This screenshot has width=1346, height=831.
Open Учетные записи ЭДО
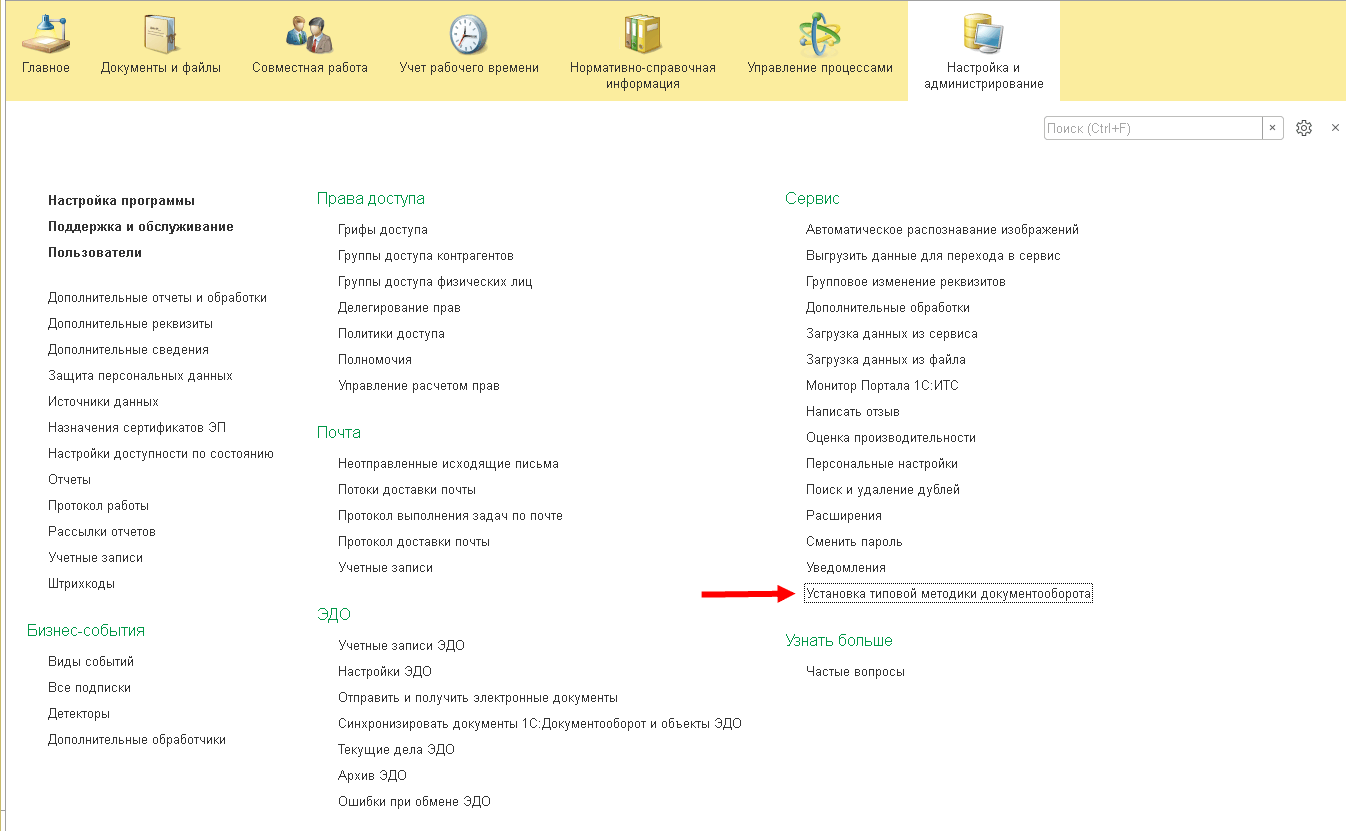pyautogui.click(x=401, y=646)
